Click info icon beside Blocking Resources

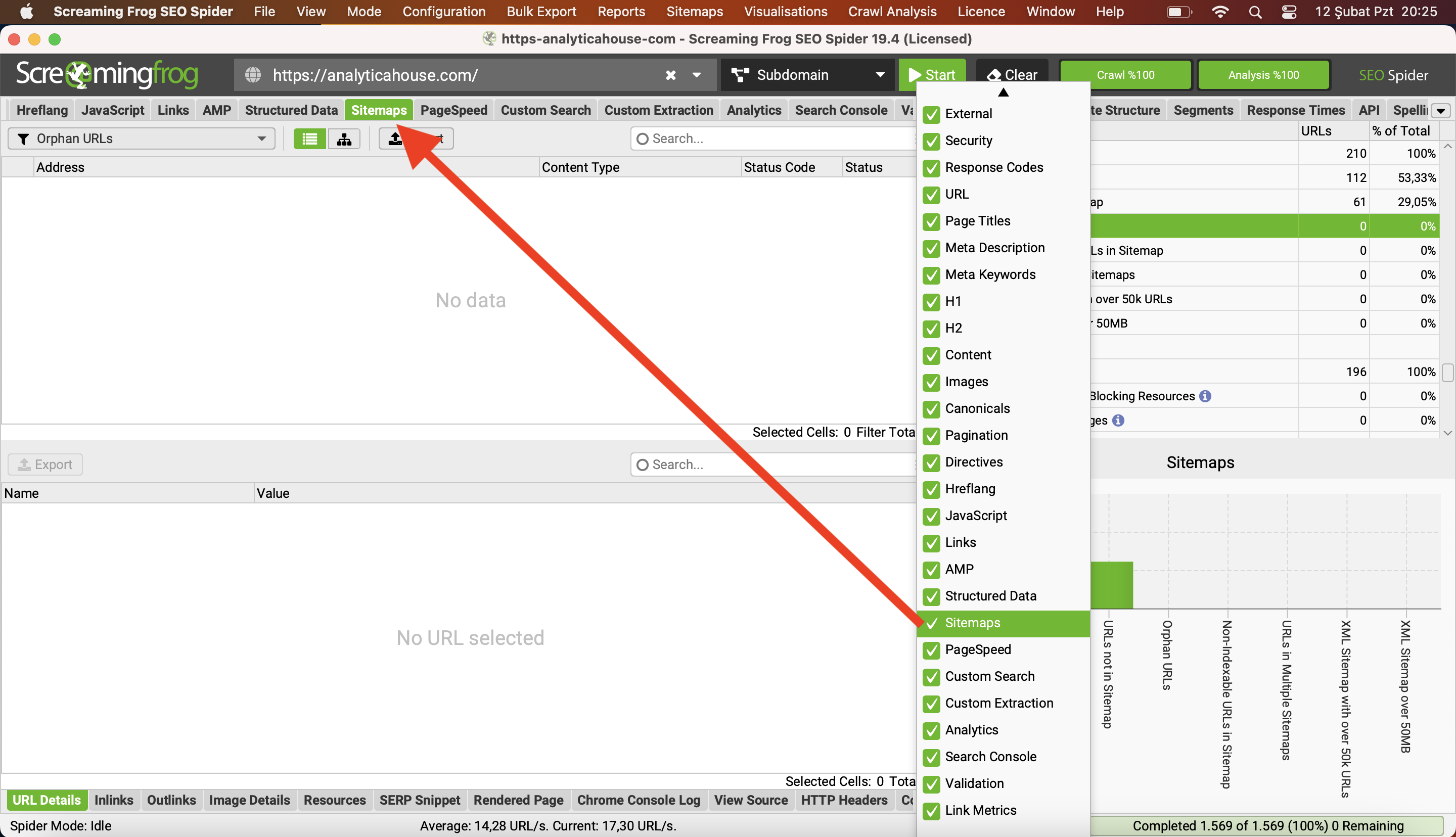1205,396
